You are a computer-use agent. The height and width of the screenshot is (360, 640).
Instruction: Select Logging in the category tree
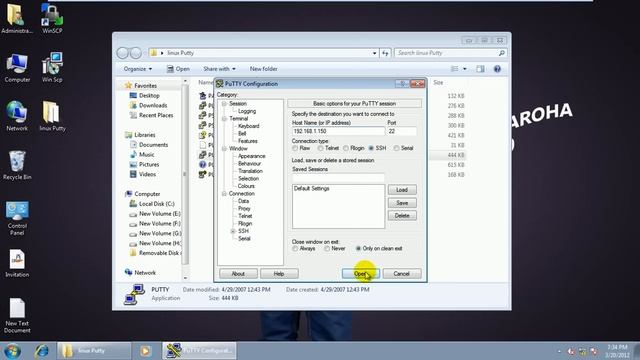[247, 111]
